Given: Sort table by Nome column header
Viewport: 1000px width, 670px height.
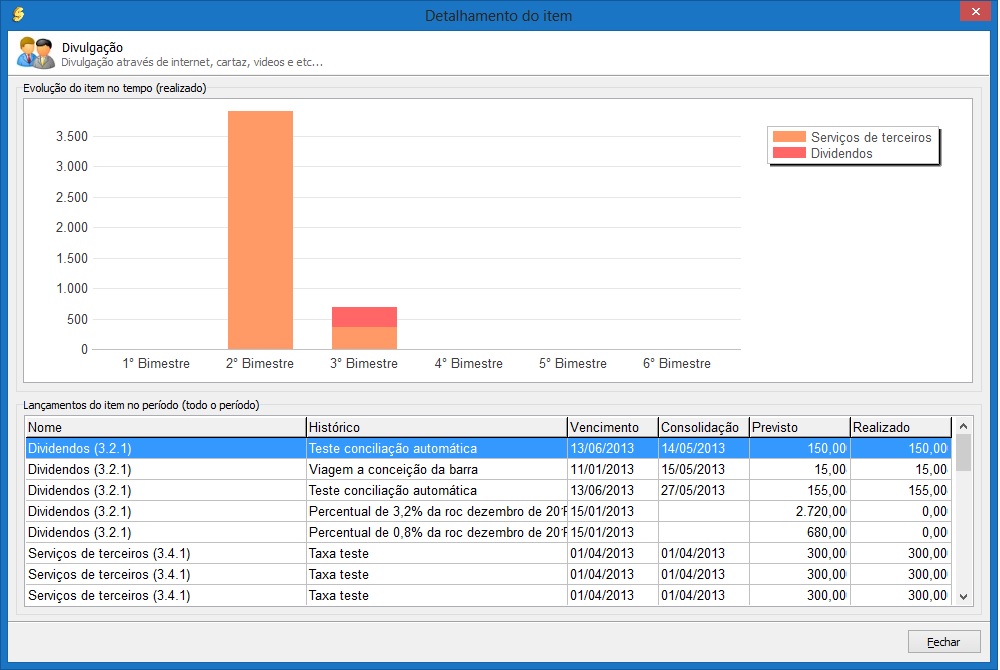Looking at the screenshot, I should click(x=165, y=427).
